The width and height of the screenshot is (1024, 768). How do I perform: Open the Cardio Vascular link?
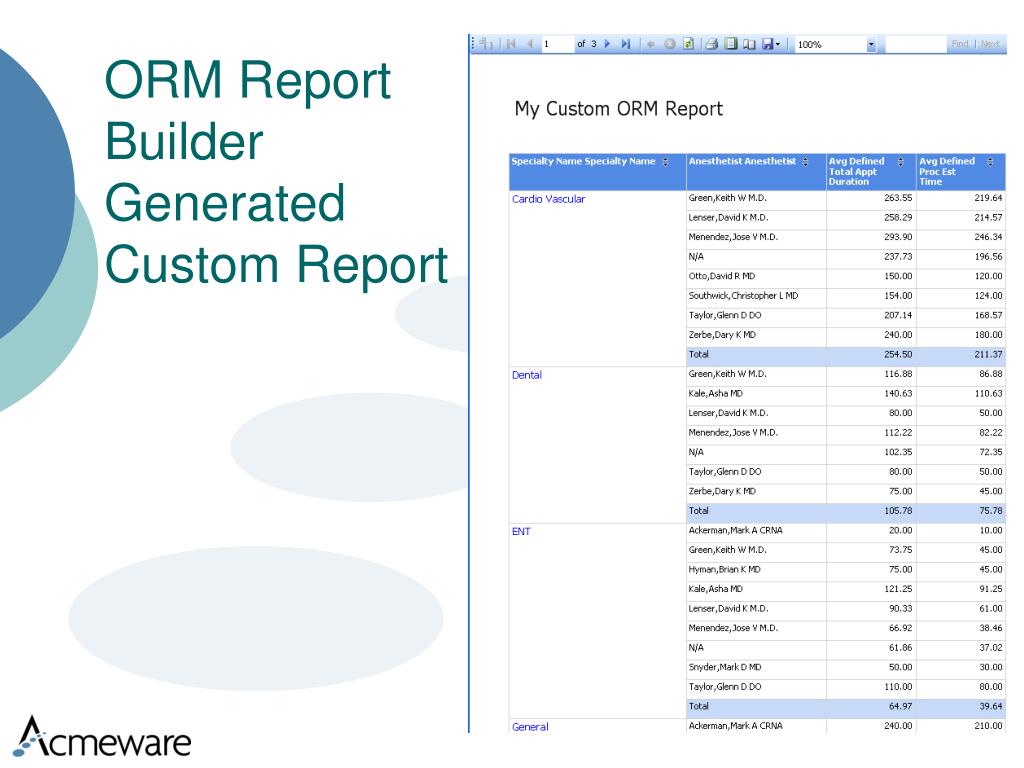548,199
